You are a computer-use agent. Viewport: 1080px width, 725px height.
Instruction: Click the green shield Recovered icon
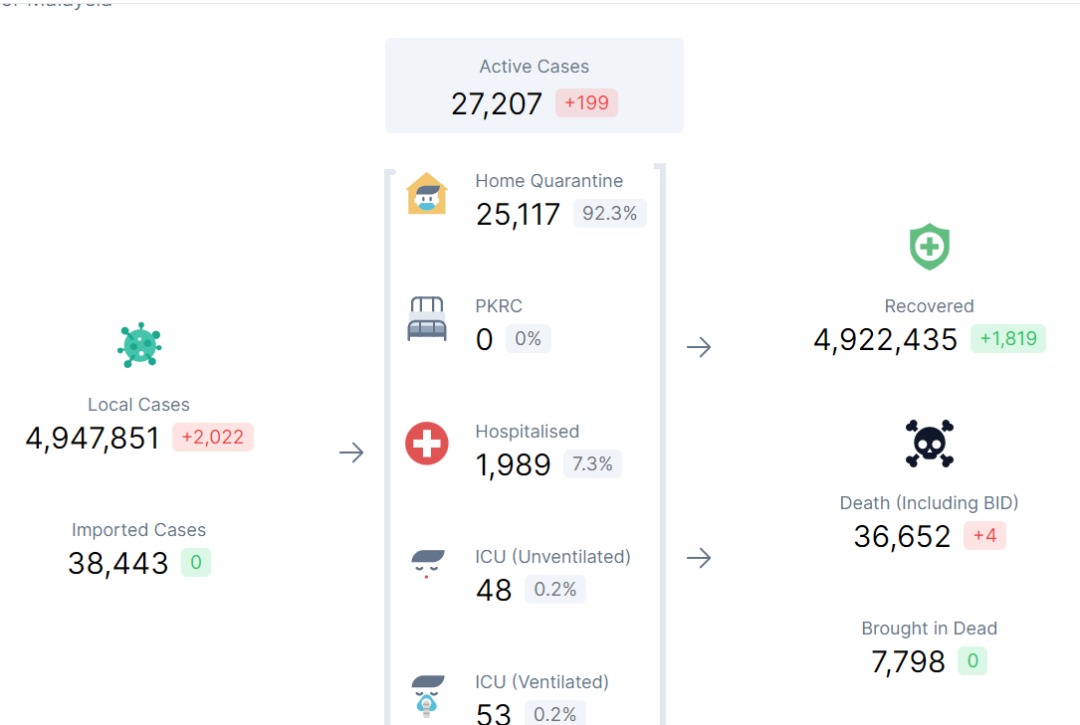tap(929, 247)
